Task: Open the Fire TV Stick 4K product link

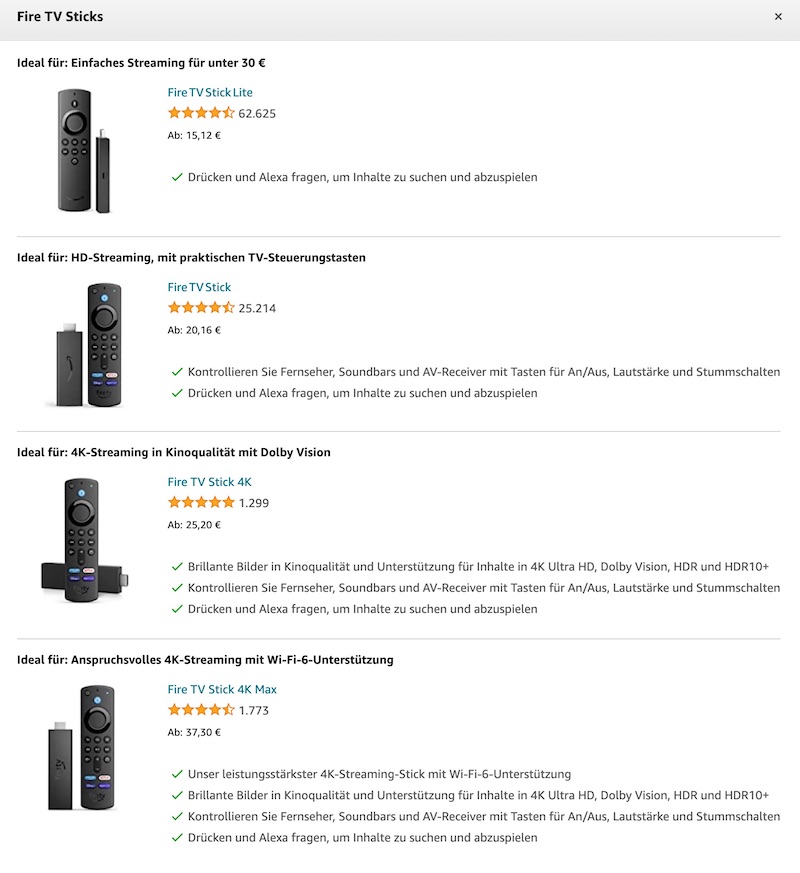Action: (x=212, y=482)
